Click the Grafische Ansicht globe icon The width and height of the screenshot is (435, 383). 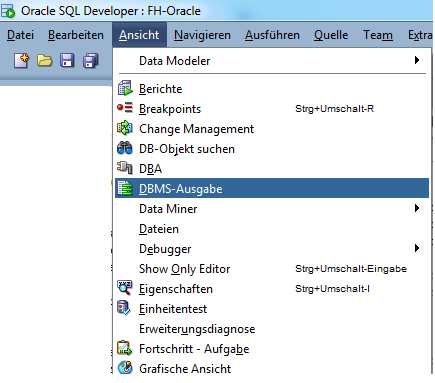pos(125,368)
